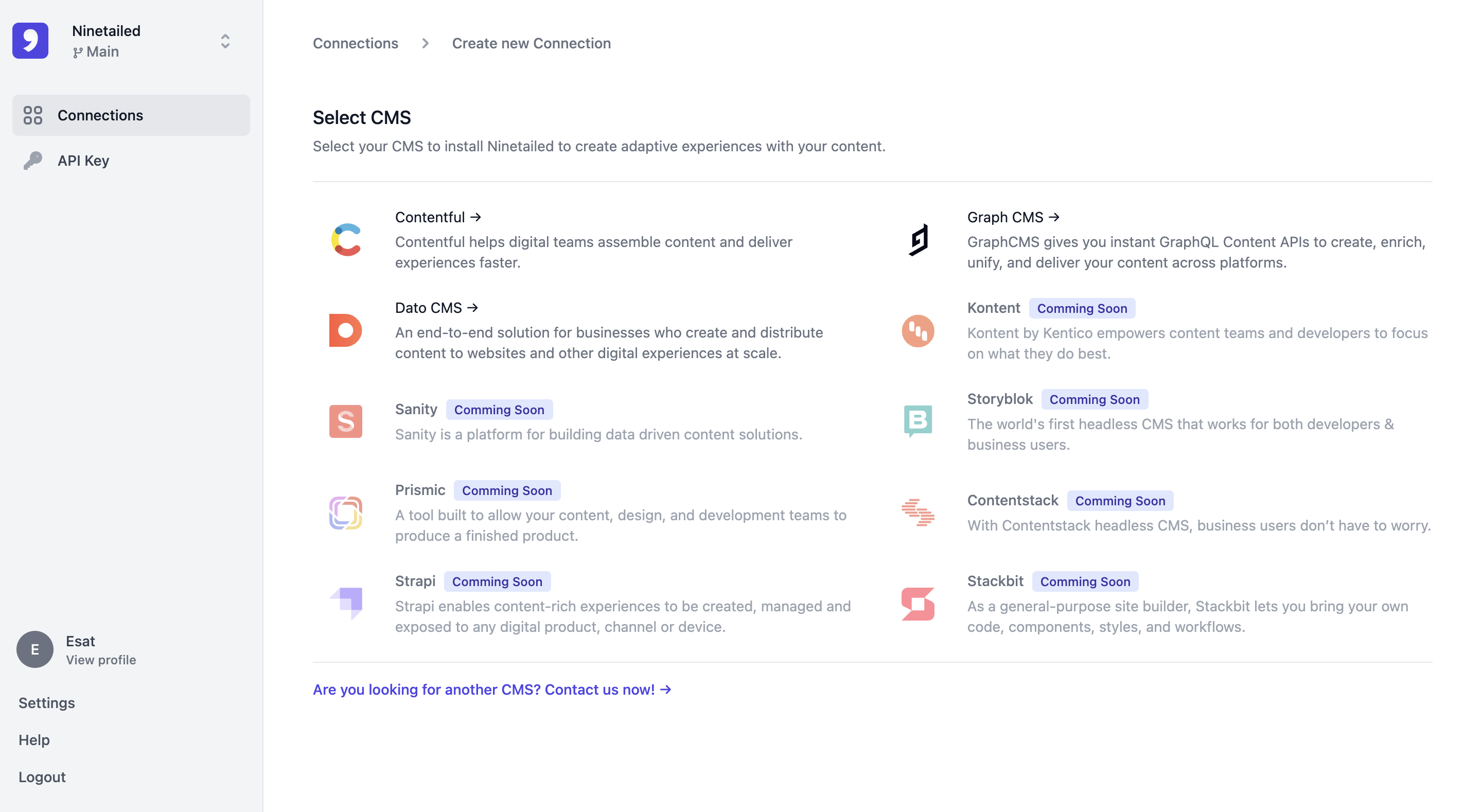The height and width of the screenshot is (812, 1482).
Task: Click the Kontent title
Action: click(994, 308)
